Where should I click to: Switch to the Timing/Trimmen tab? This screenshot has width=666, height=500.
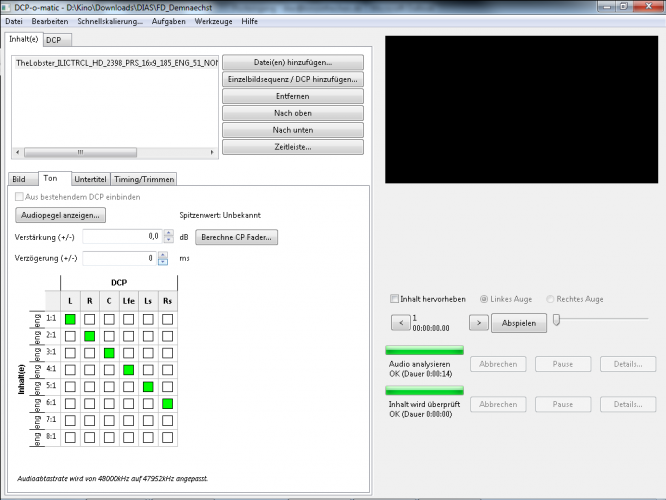point(145,179)
